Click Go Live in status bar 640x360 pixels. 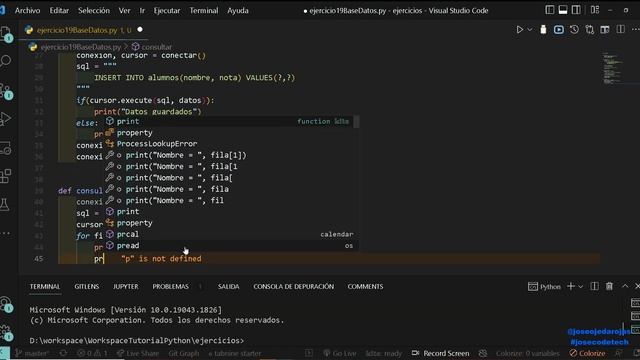(x=339, y=353)
